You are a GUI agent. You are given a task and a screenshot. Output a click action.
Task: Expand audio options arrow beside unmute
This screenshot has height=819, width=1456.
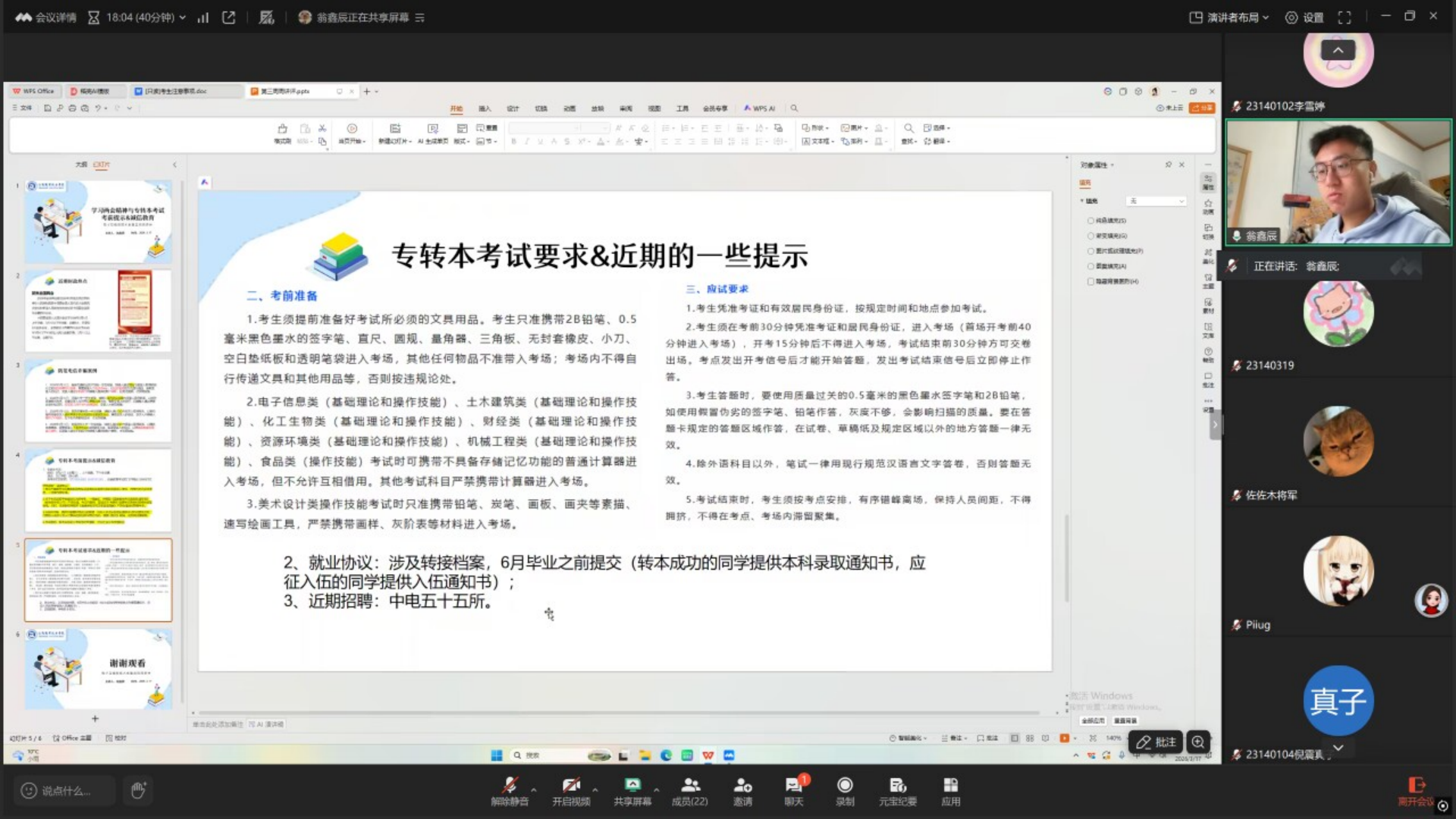[534, 789]
